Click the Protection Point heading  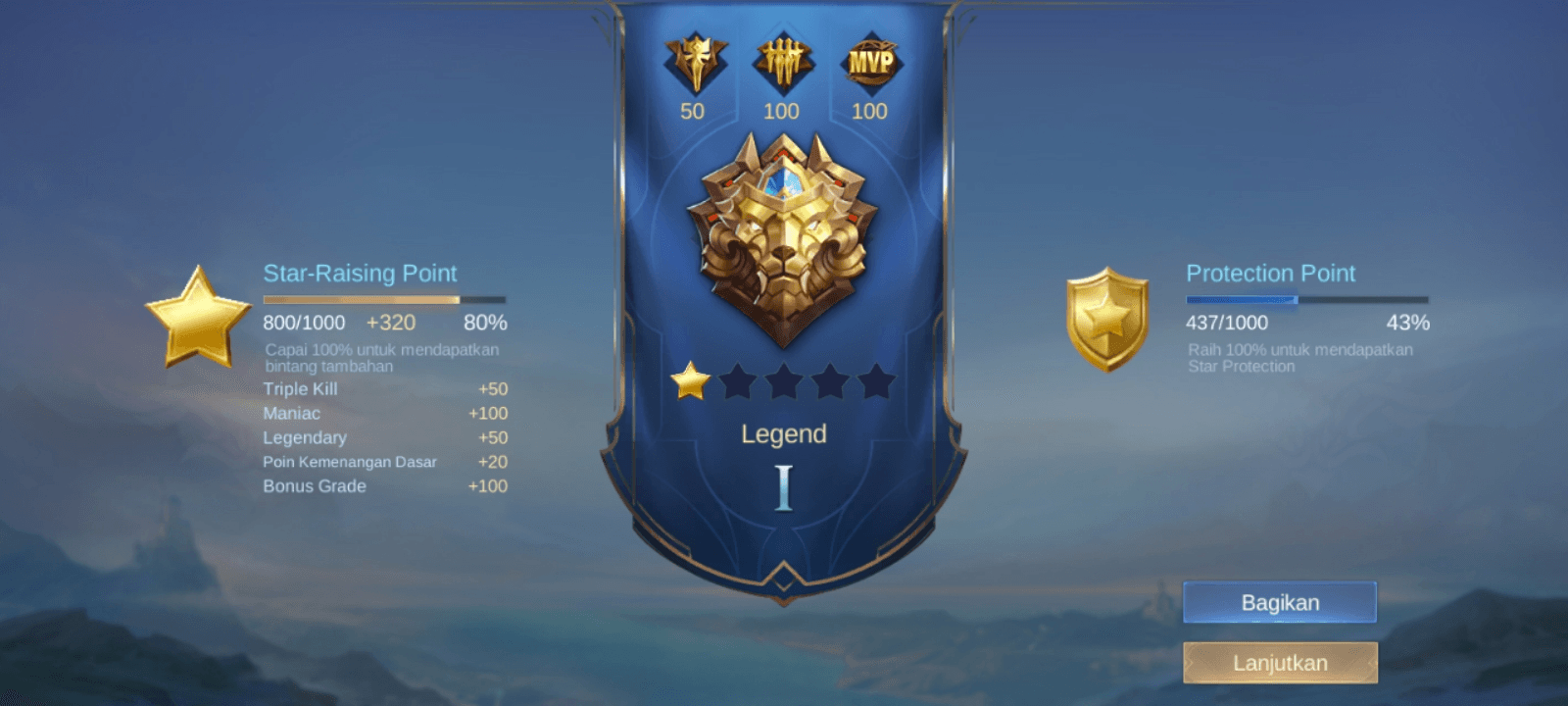[1270, 273]
